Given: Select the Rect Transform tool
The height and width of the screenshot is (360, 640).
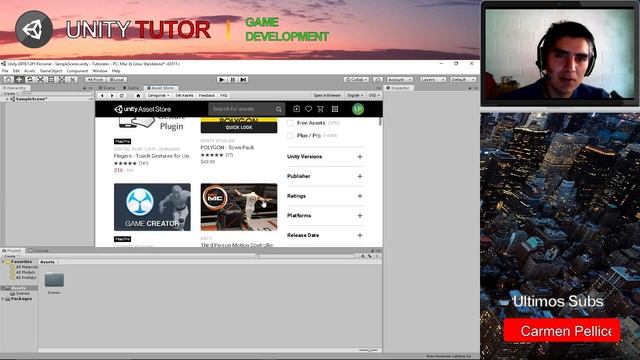Looking at the screenshot, I should 51,80.
